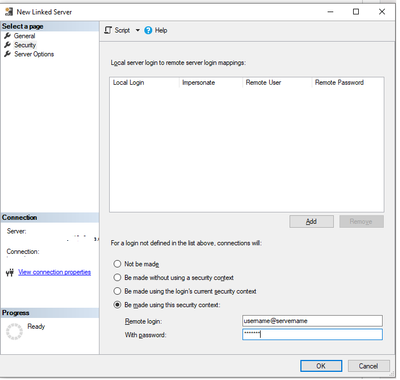Click the New Linked Server title icon
Screen dimensions: 400x380
9,12
